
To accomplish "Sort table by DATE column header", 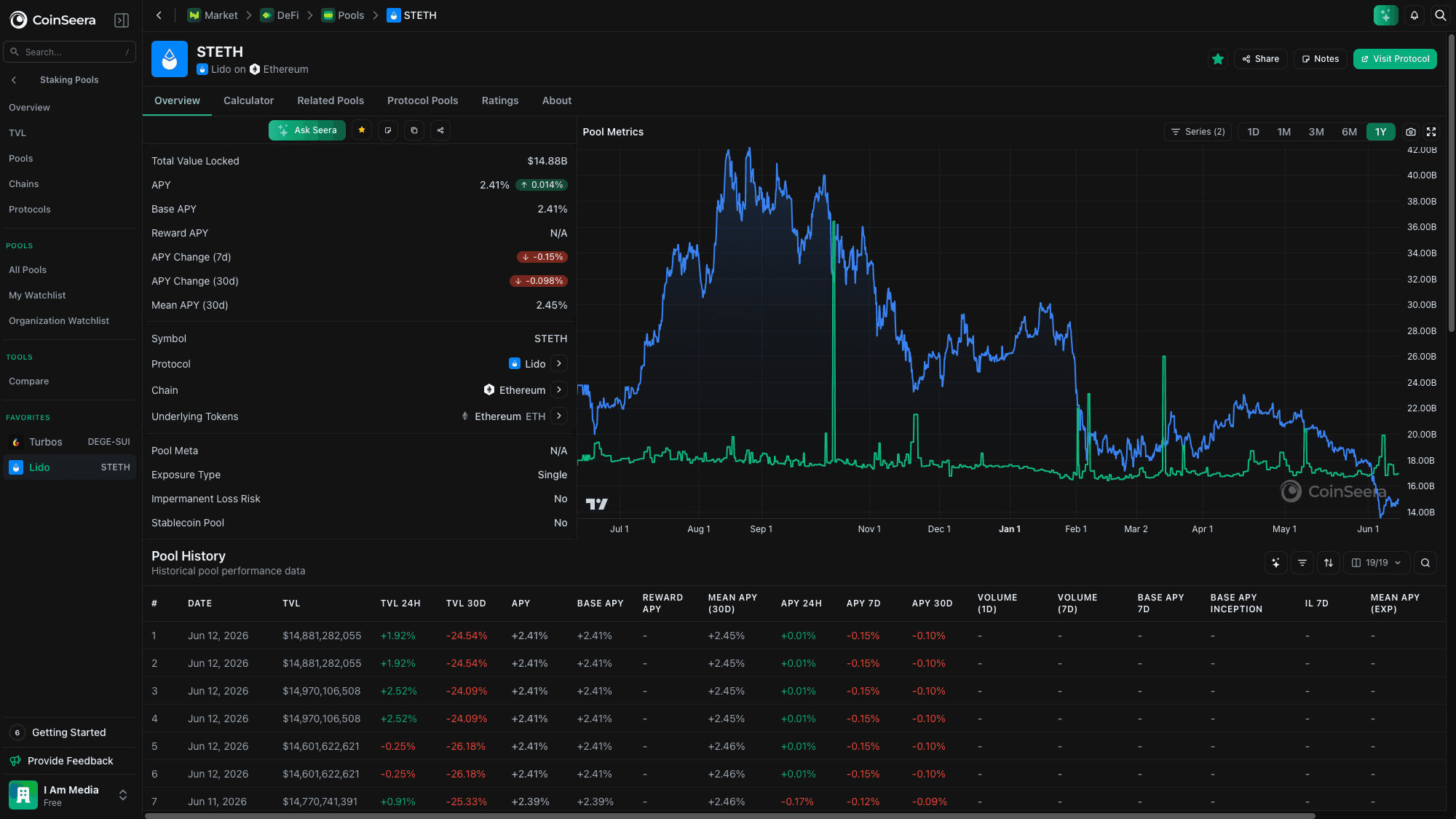I will point(199,604).
